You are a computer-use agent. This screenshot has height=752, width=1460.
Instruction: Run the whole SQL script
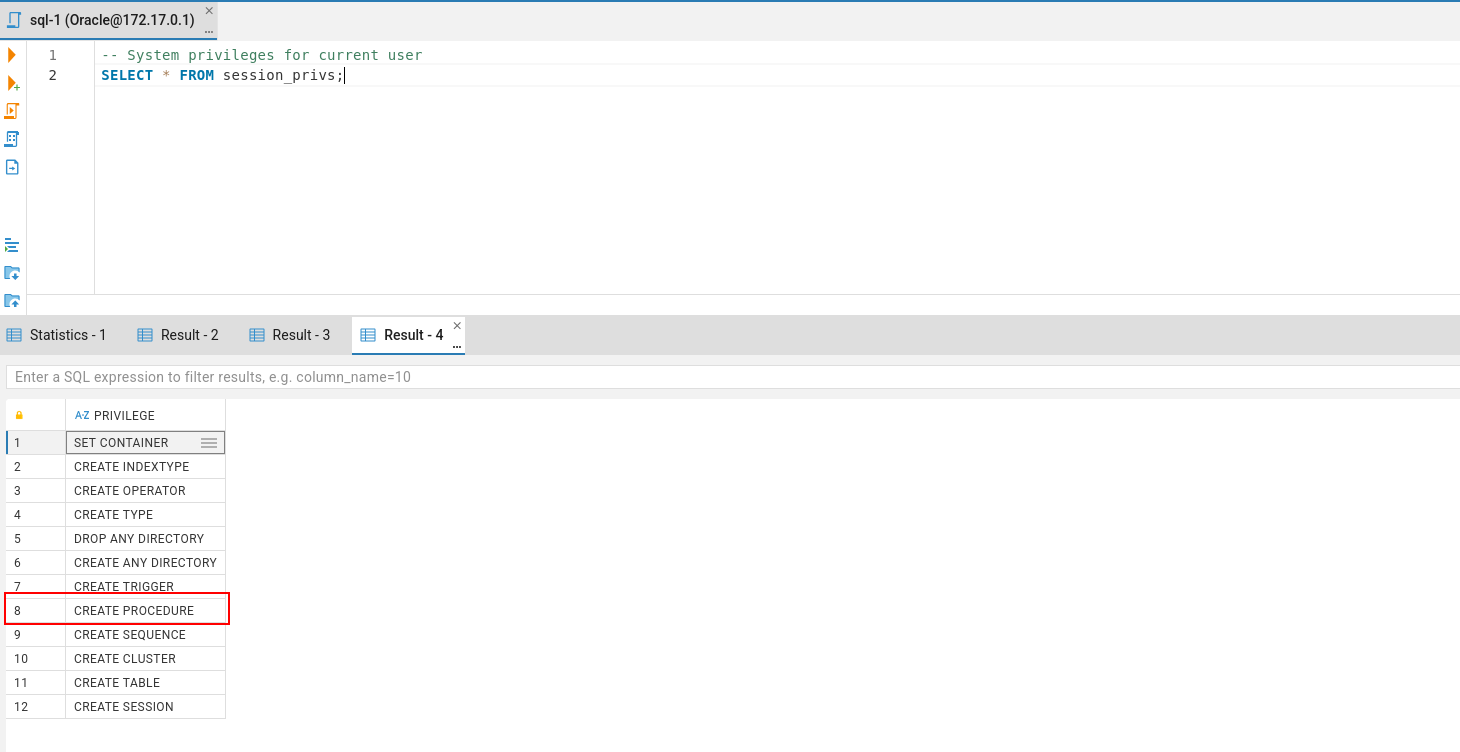(x=12, y=111)
